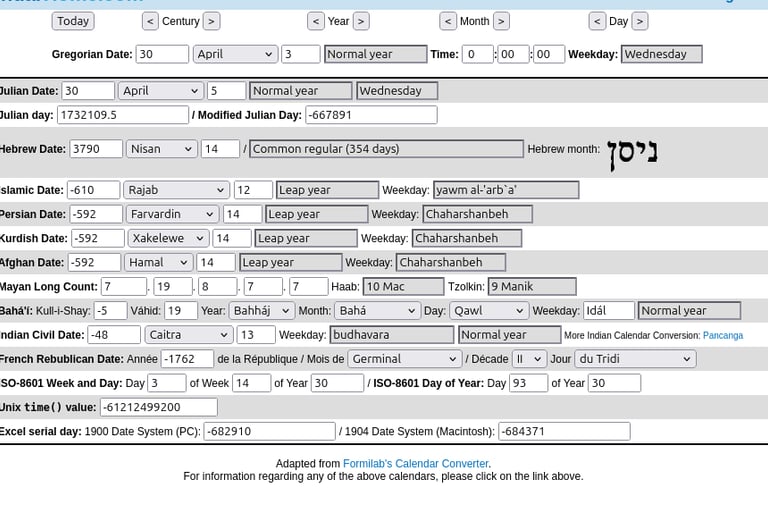The width and height of the screenshot is (768, 513).
Task: Go to previous century with the < button
Action: click(x=150, y=22)
